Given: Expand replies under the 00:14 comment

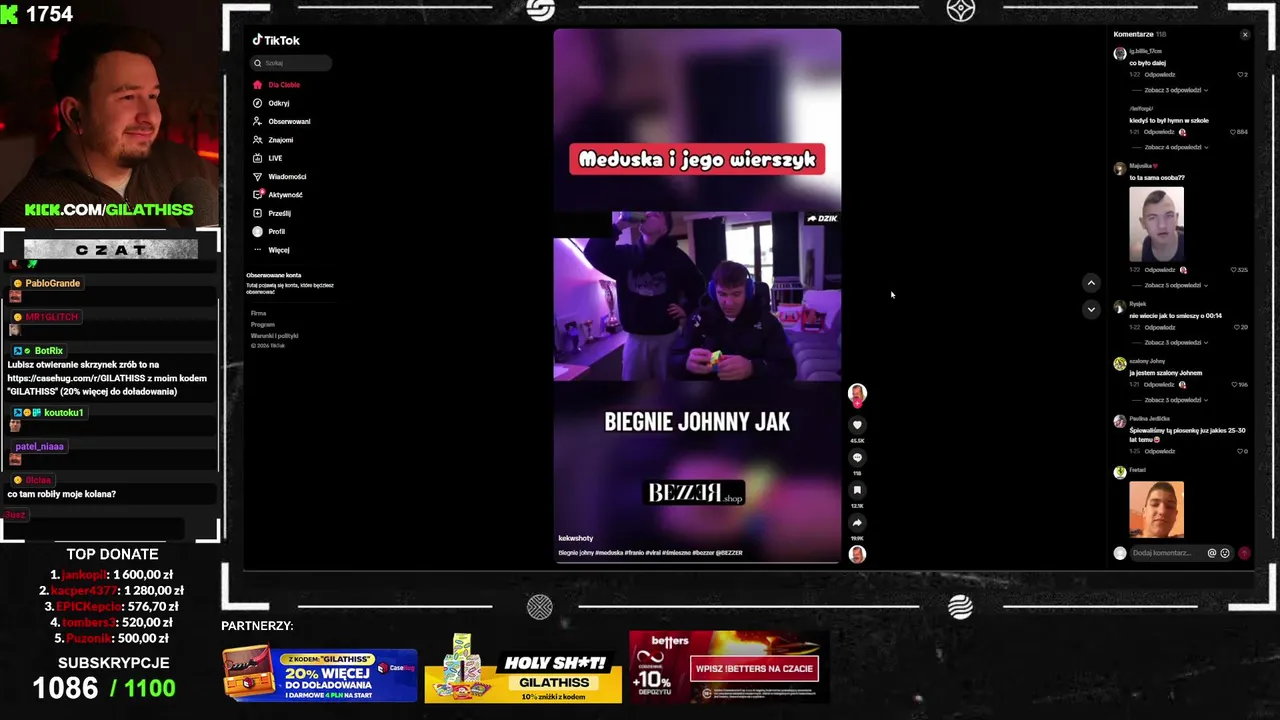Looking at the screenshot, I should 1176,342.
